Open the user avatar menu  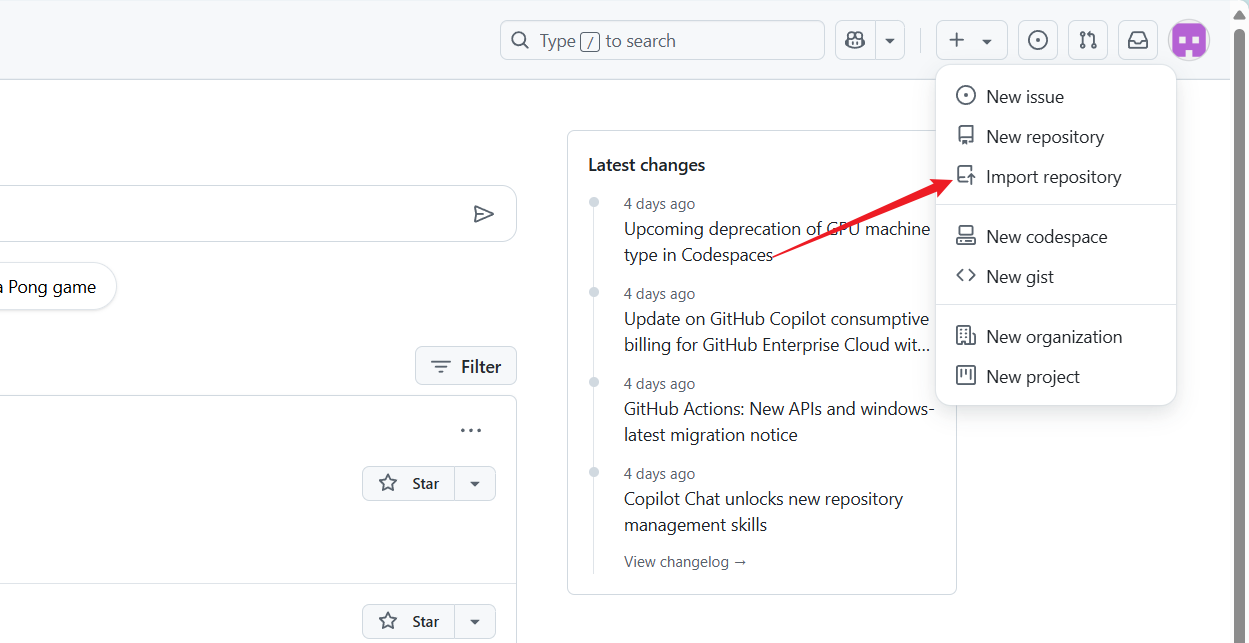coord(1189,40)
